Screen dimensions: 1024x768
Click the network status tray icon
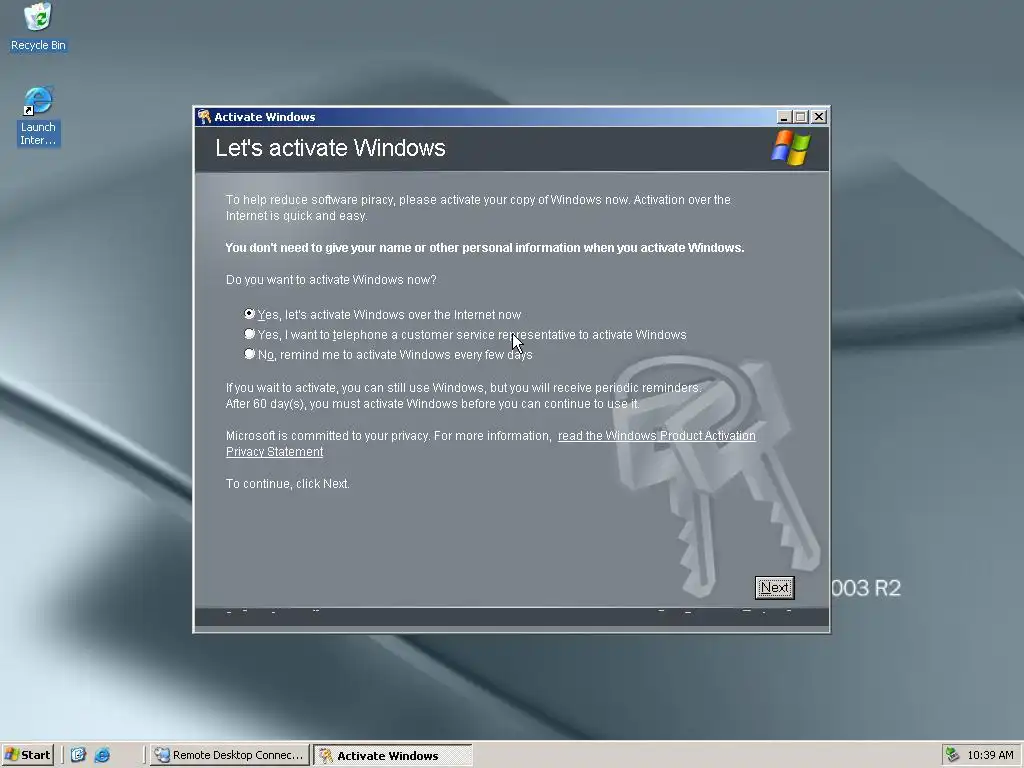[952, 755]
